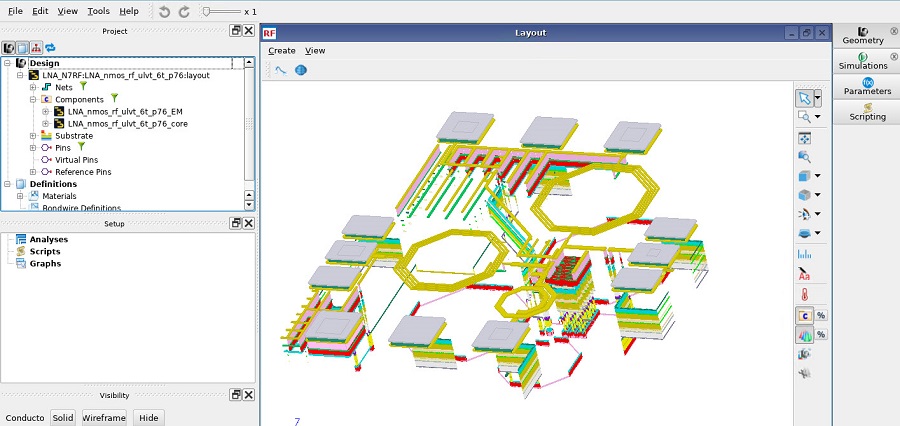Click the Redo arrow in the top toolbar
This screenshot has width=900, height=426.
coord(184,11)
